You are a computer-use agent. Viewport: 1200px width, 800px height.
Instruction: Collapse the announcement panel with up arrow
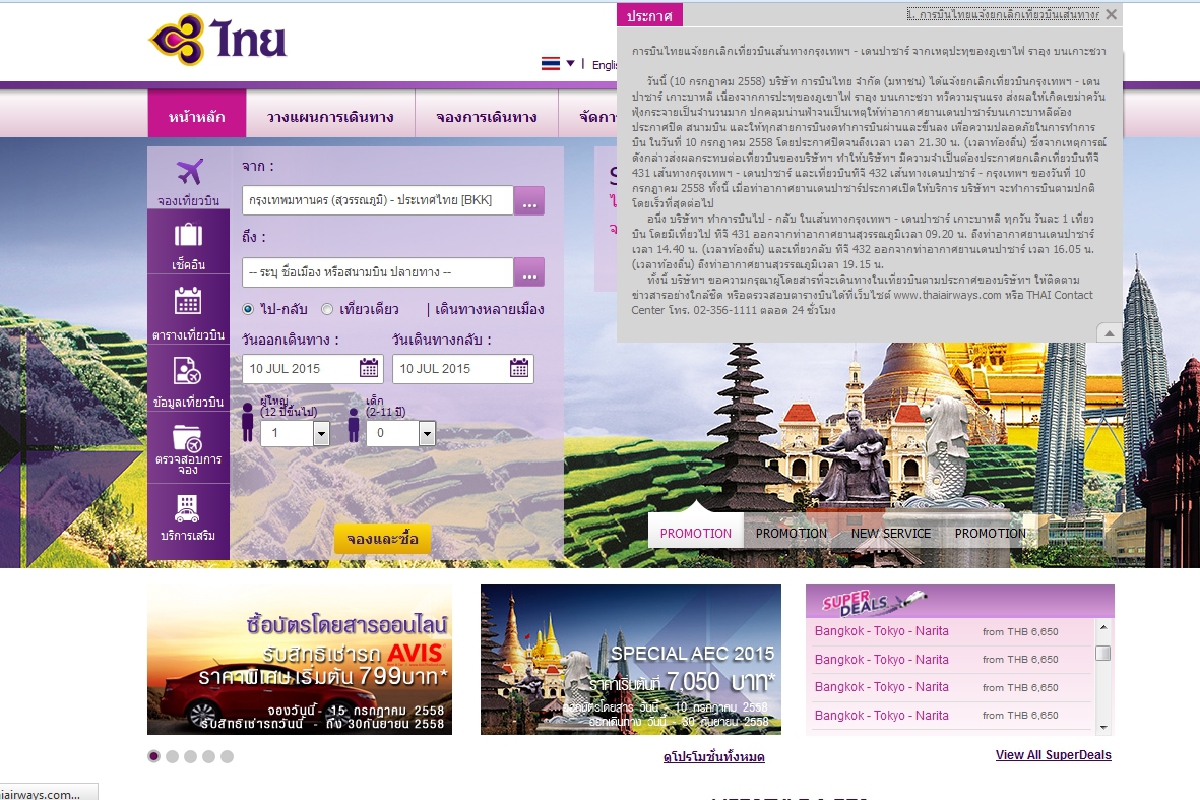1109,332
